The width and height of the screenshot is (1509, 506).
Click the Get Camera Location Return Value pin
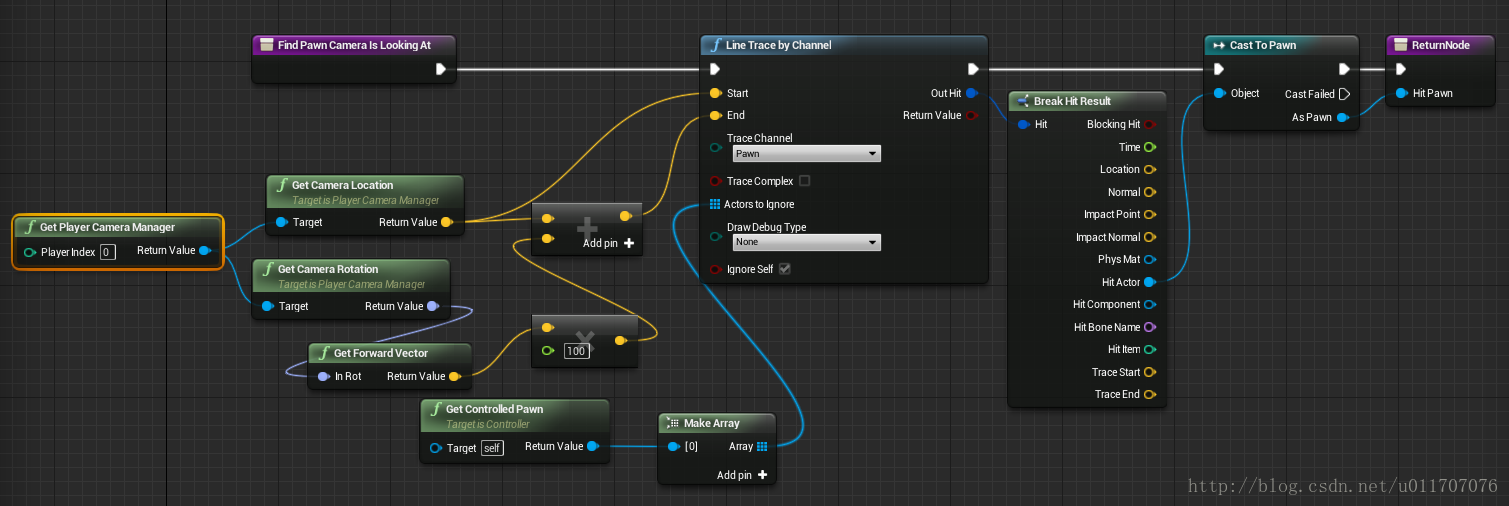(x=446, y=222)
